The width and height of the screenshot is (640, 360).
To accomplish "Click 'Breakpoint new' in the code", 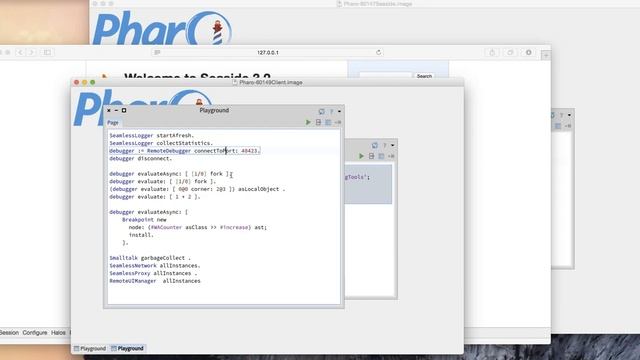I will pyautogui.click(x=144, y=220).
